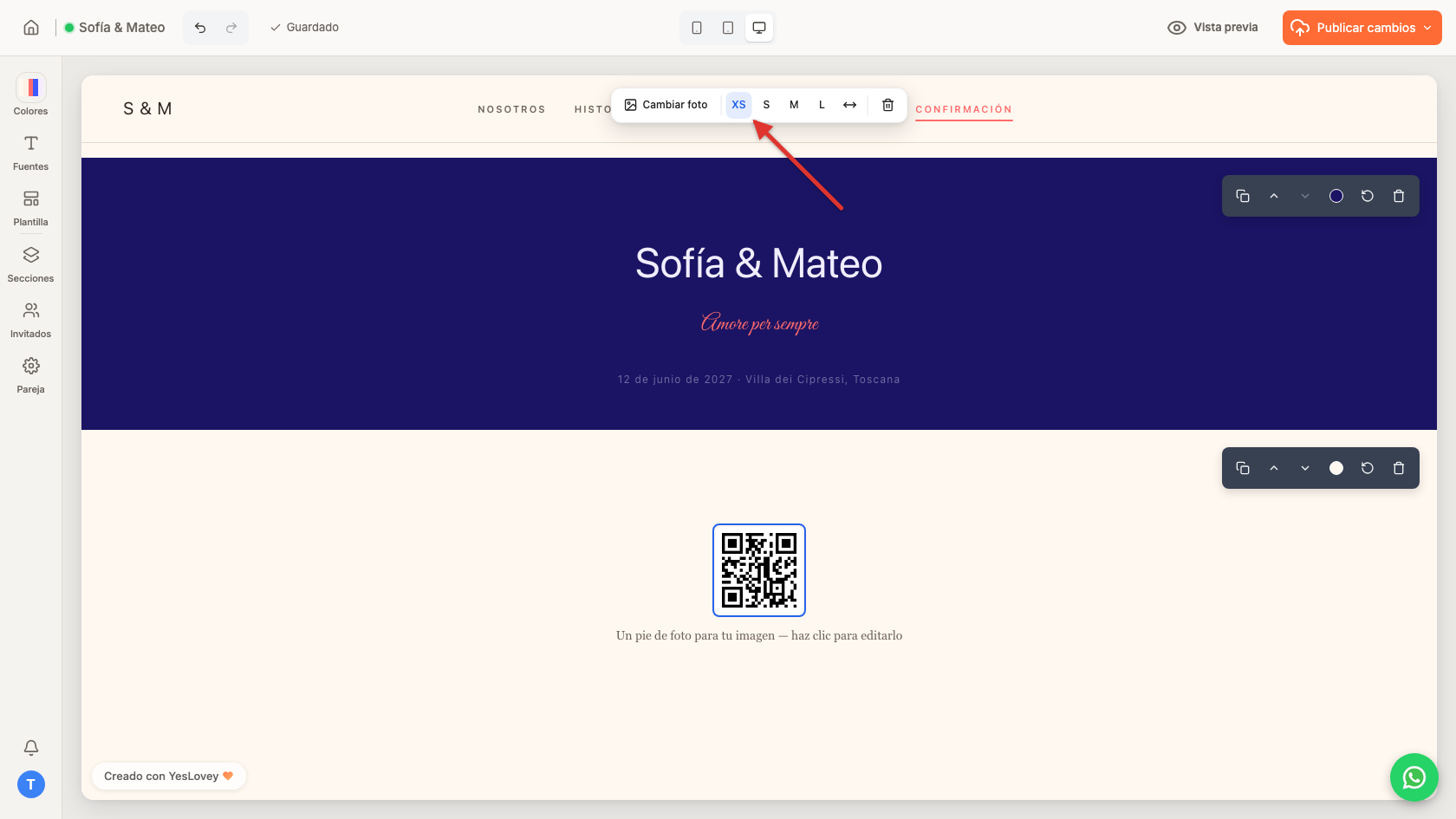Switch to mobile device preview
The width and height of the screenshot is (1456, 819).
click(x=697, y=28)
